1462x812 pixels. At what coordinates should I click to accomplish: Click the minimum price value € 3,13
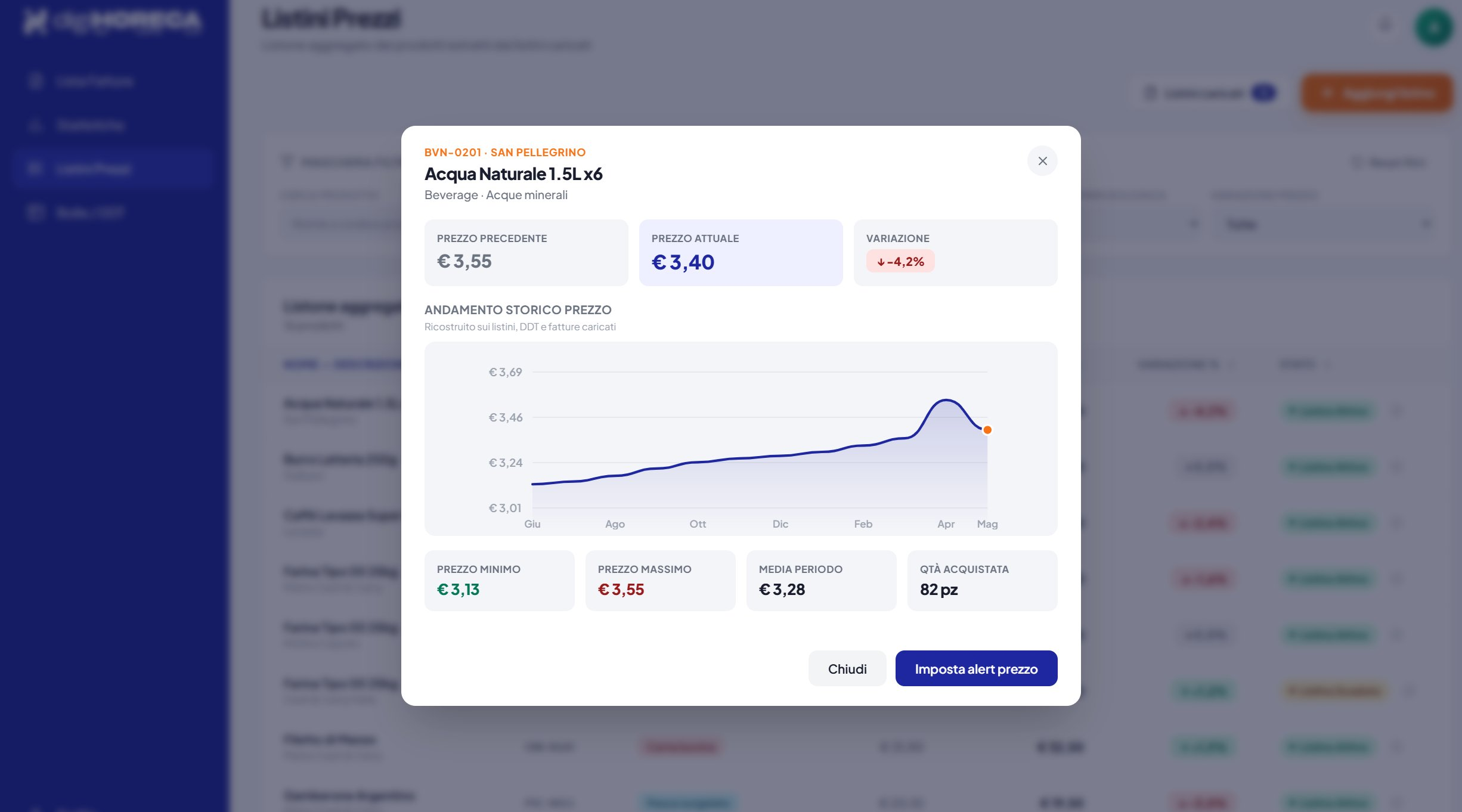(x=458, y=590)
